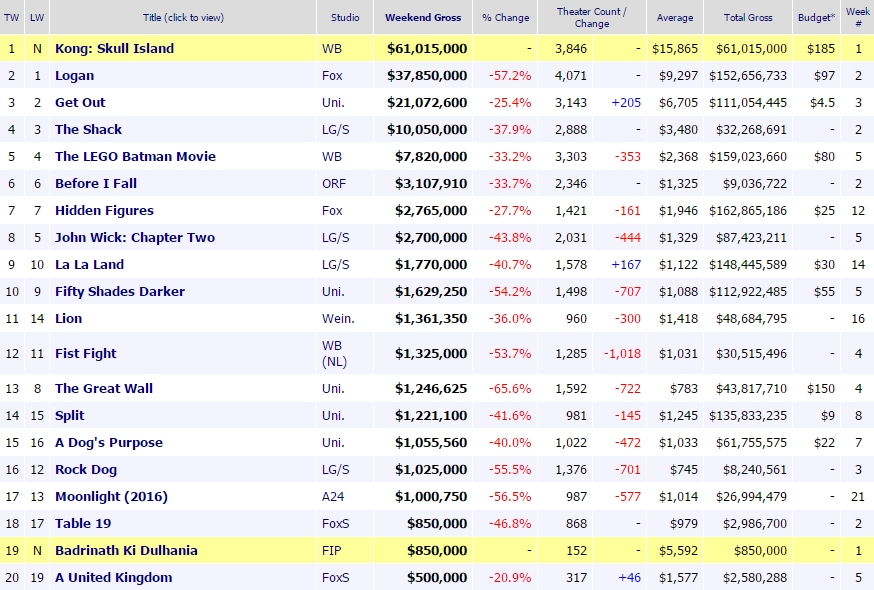Click FoxS studio in Table 19 row
This screenshot has width=874, height=590.
(x=336, y=524)
